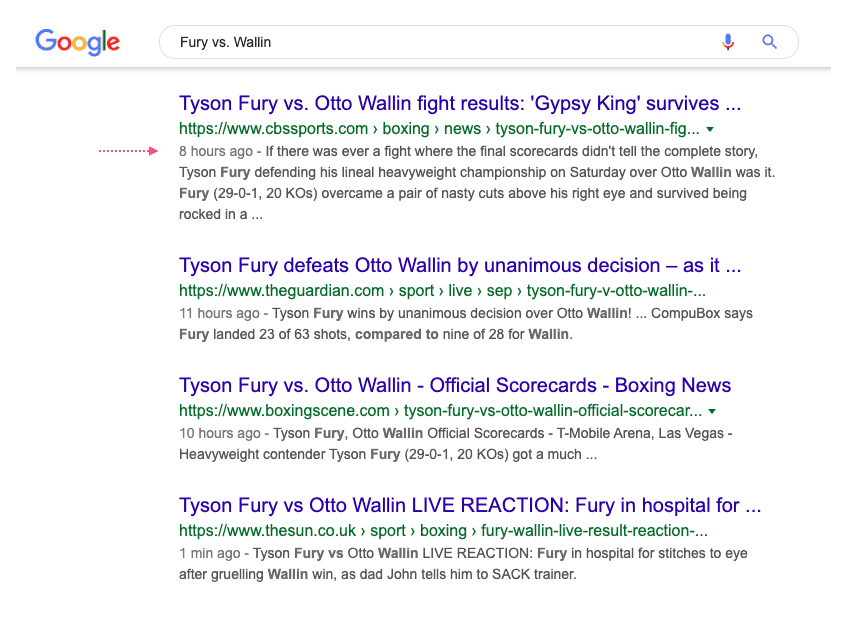
Task: Click the '10 hours ago' timestamp
Action: [219, 434]
